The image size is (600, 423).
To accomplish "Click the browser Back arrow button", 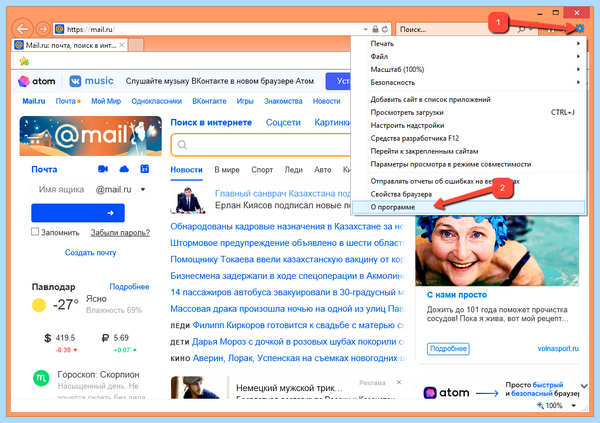I will coord(23,29).
